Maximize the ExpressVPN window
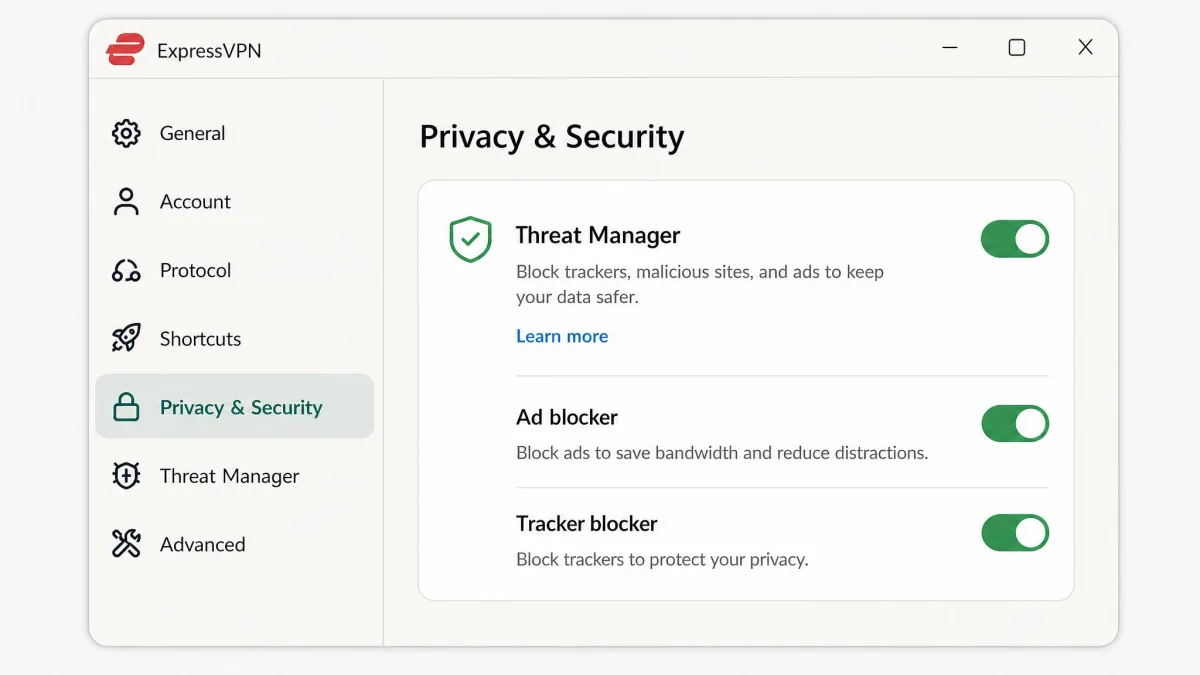This screenshot has height=675, width=1200. click(1017, 47)
